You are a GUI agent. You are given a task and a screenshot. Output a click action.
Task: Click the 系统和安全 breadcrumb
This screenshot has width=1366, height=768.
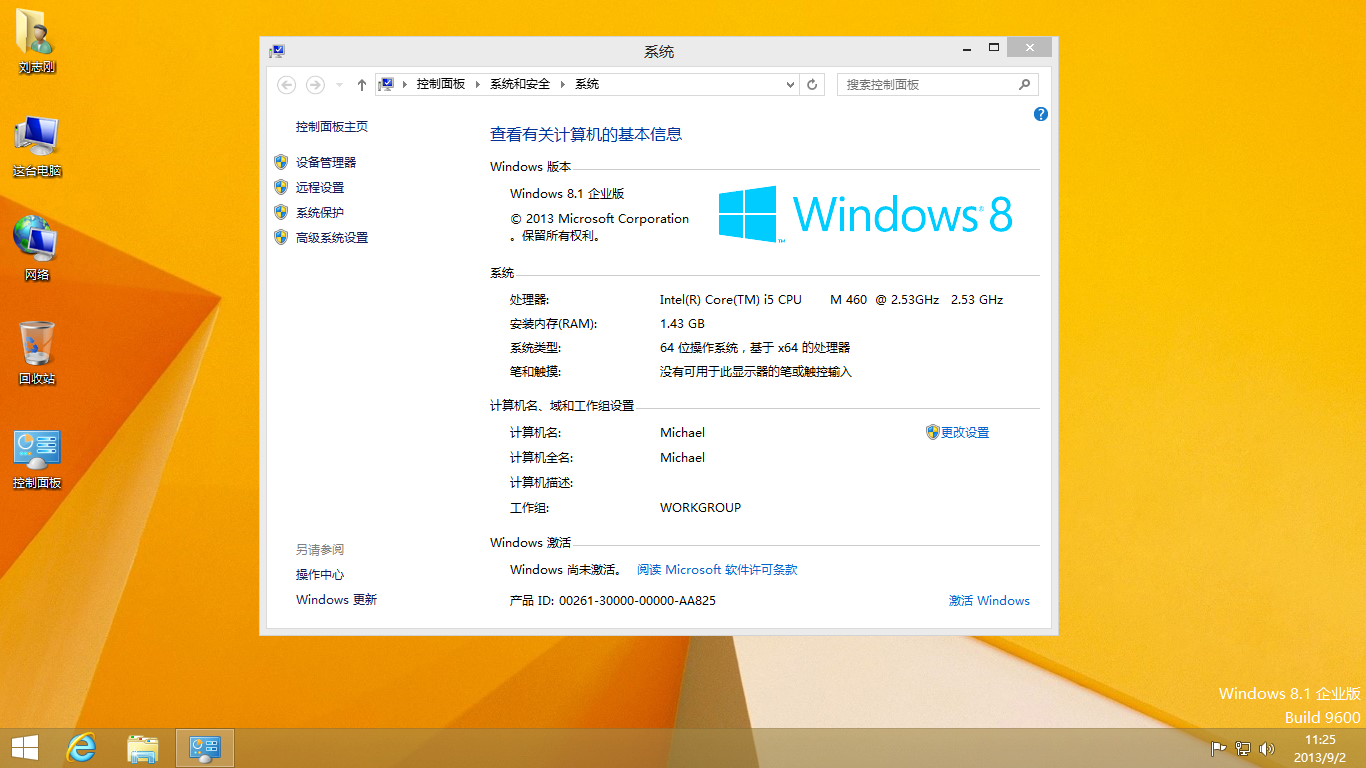coord(520,84)
